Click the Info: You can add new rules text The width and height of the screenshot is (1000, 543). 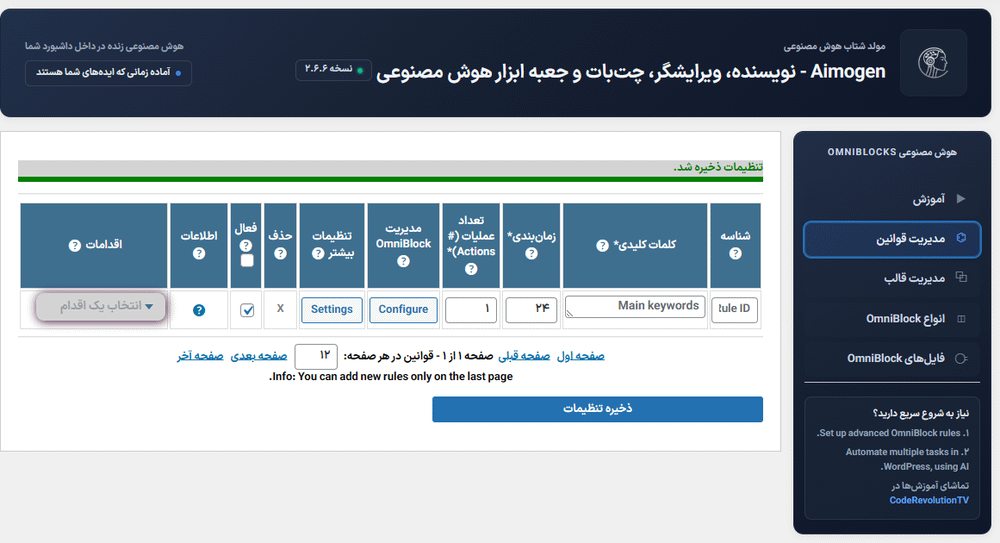point(391,376)
